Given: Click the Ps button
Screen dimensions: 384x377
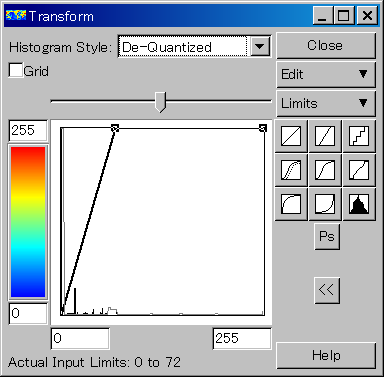Looking at the screenshot, I should (x=327, y=236).
